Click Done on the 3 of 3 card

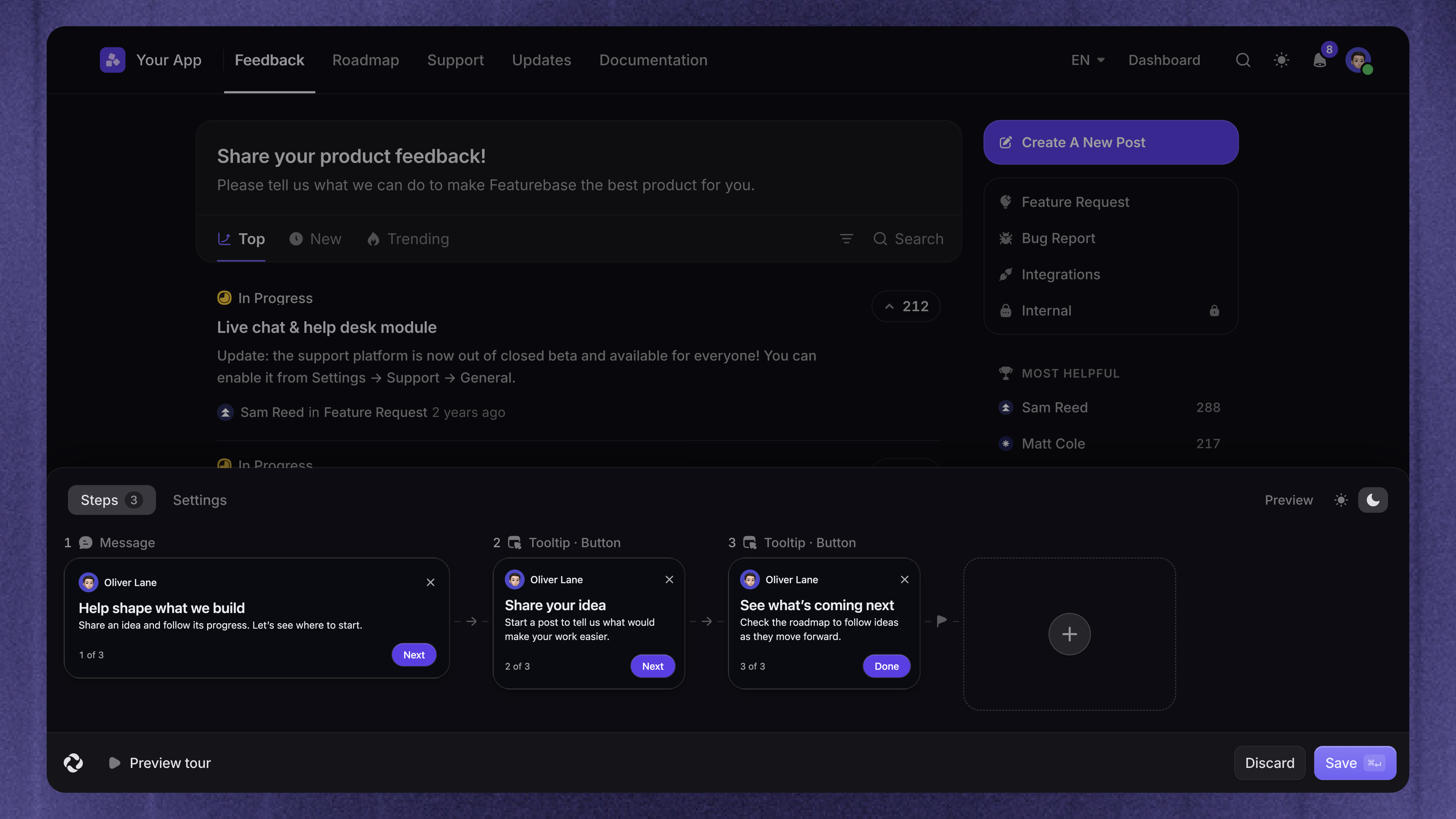click(x=886, y=666)
